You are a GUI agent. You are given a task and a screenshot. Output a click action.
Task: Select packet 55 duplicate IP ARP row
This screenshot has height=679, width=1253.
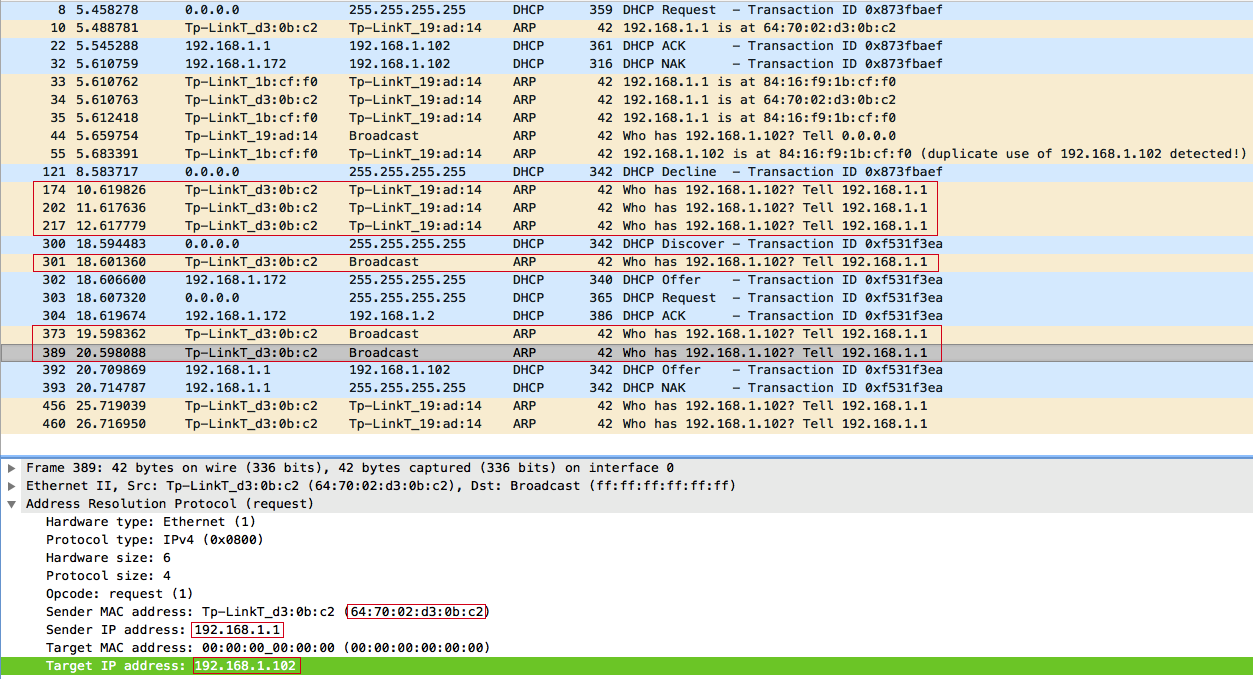[626, 153]
